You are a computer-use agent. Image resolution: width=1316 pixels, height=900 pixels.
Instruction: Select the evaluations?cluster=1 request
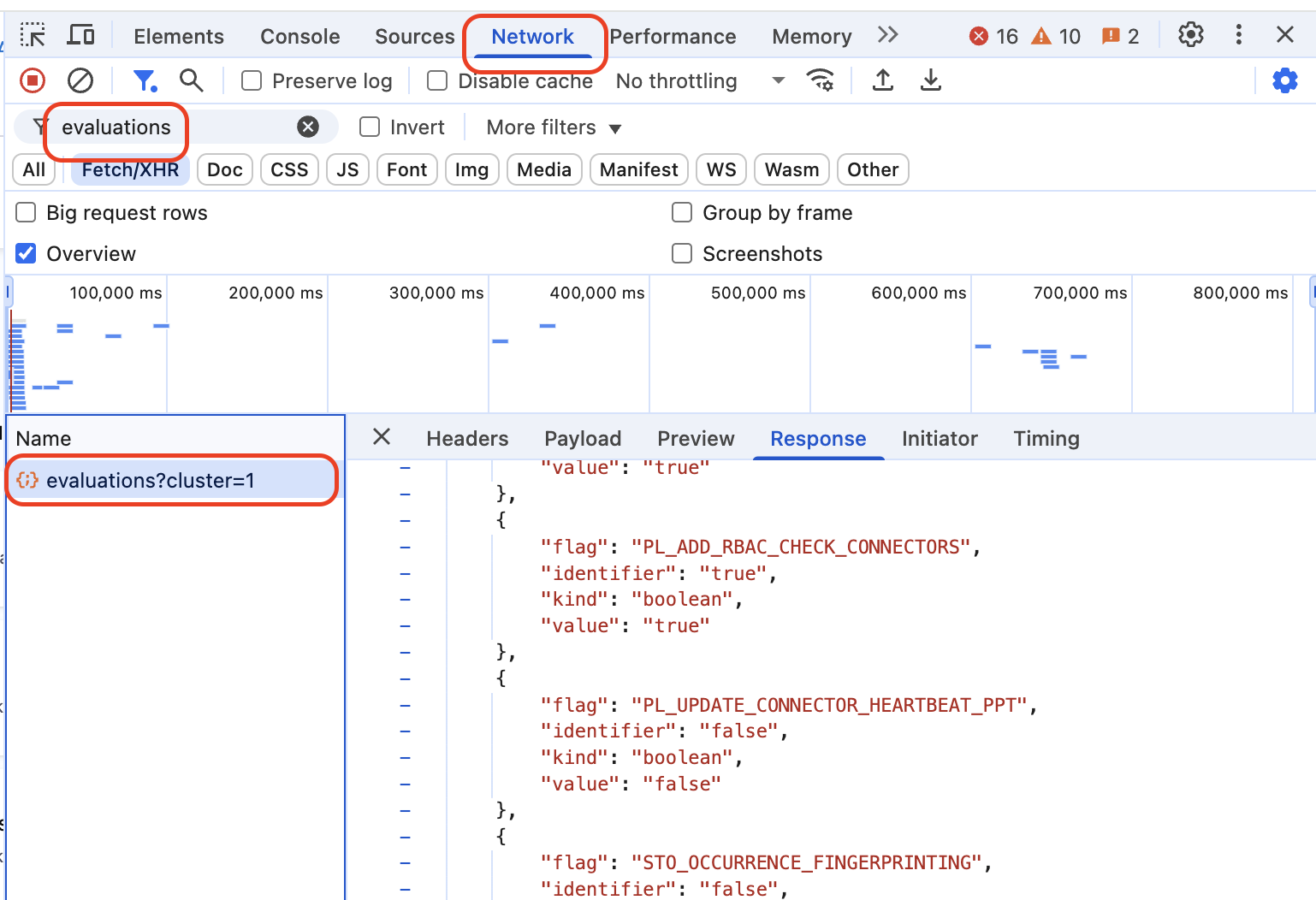151,481
